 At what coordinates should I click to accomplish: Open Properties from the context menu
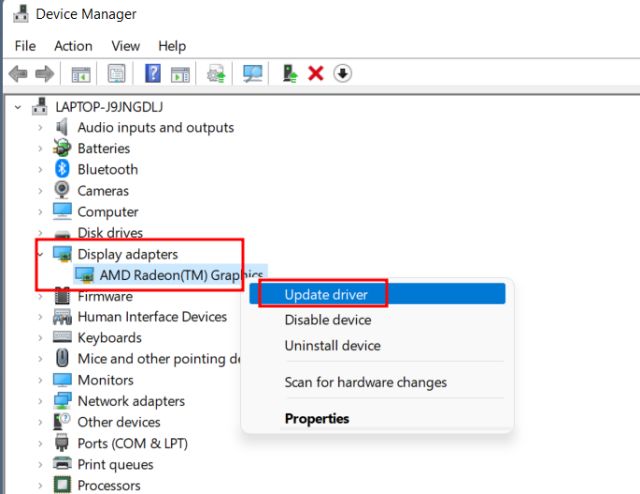pos(316,419)
